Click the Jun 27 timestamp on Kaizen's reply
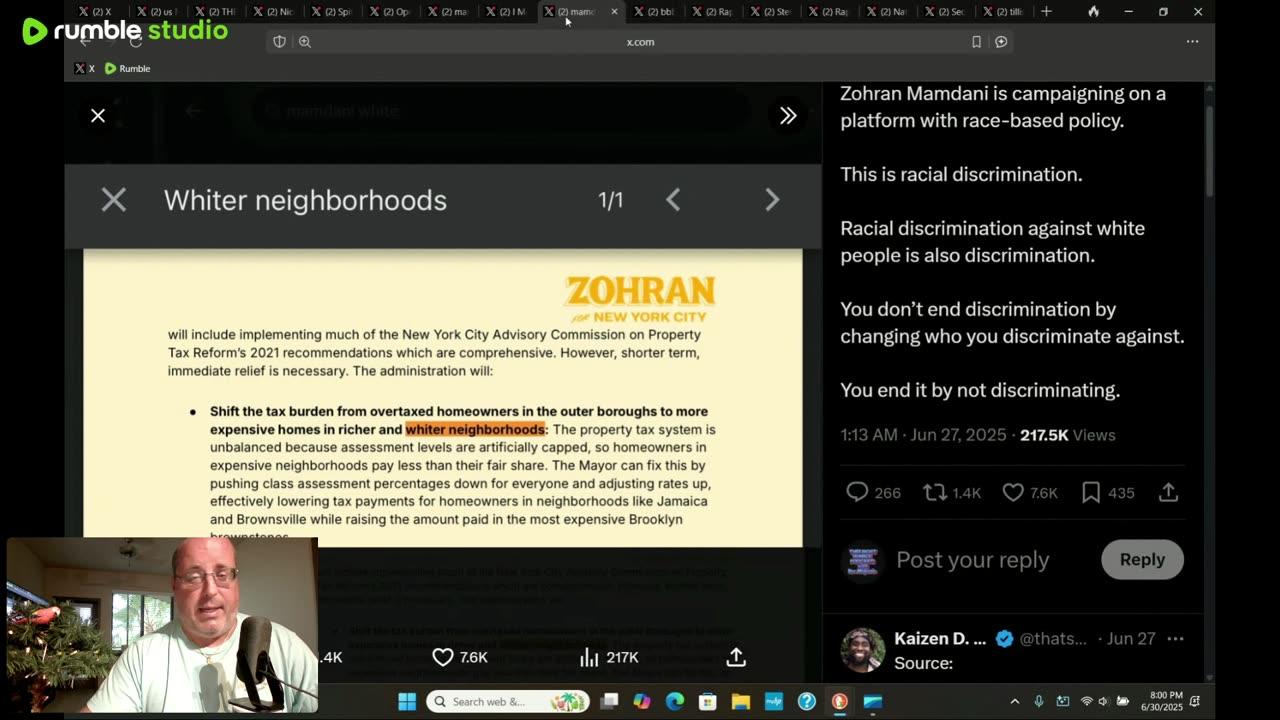This screenshot has height=720, width=1280. (x=1131, y=639)
